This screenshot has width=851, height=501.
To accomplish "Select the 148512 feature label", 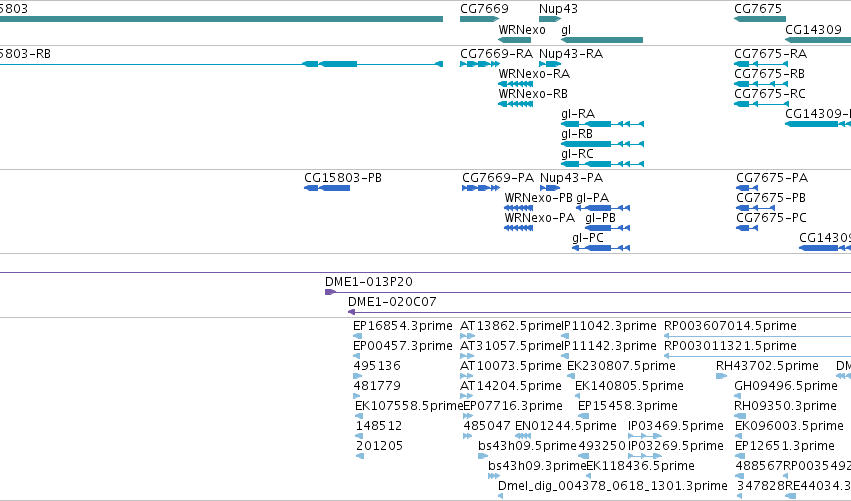I will 379,427.
